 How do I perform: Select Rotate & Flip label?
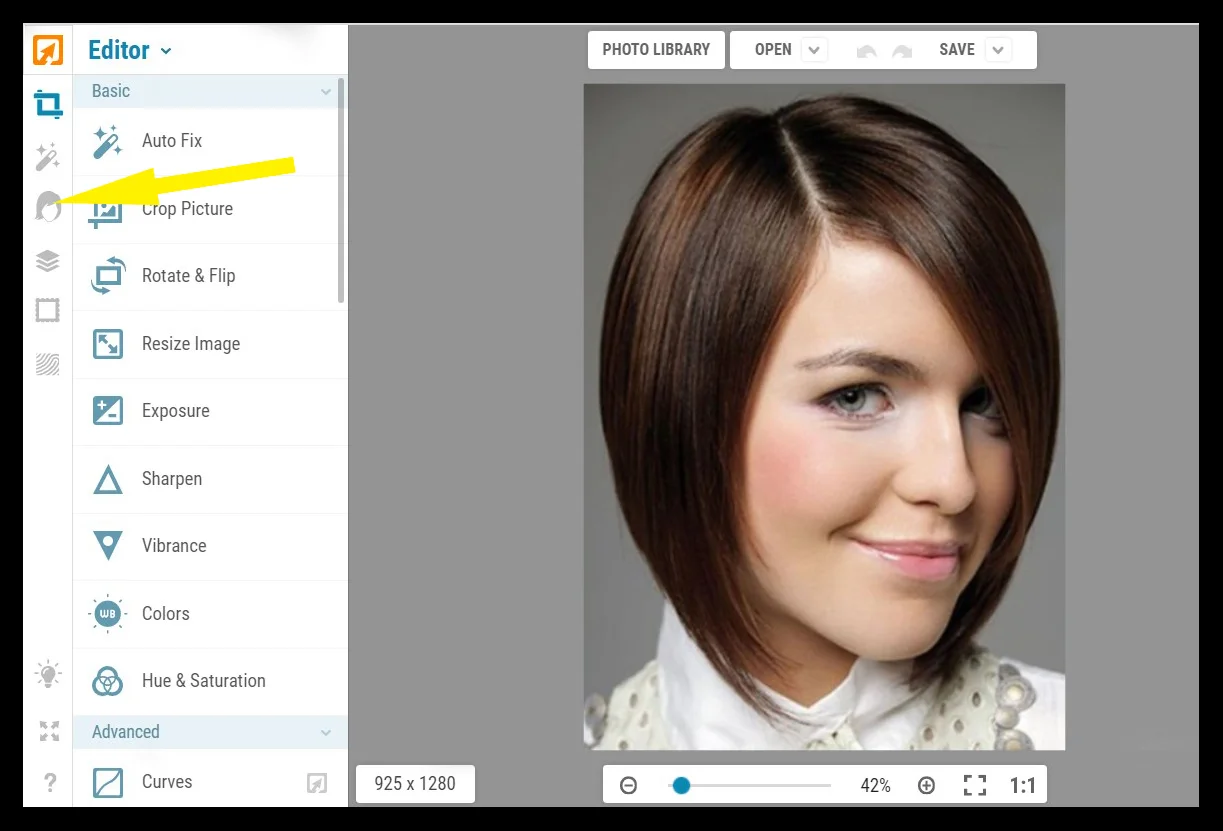click(189, 276)
